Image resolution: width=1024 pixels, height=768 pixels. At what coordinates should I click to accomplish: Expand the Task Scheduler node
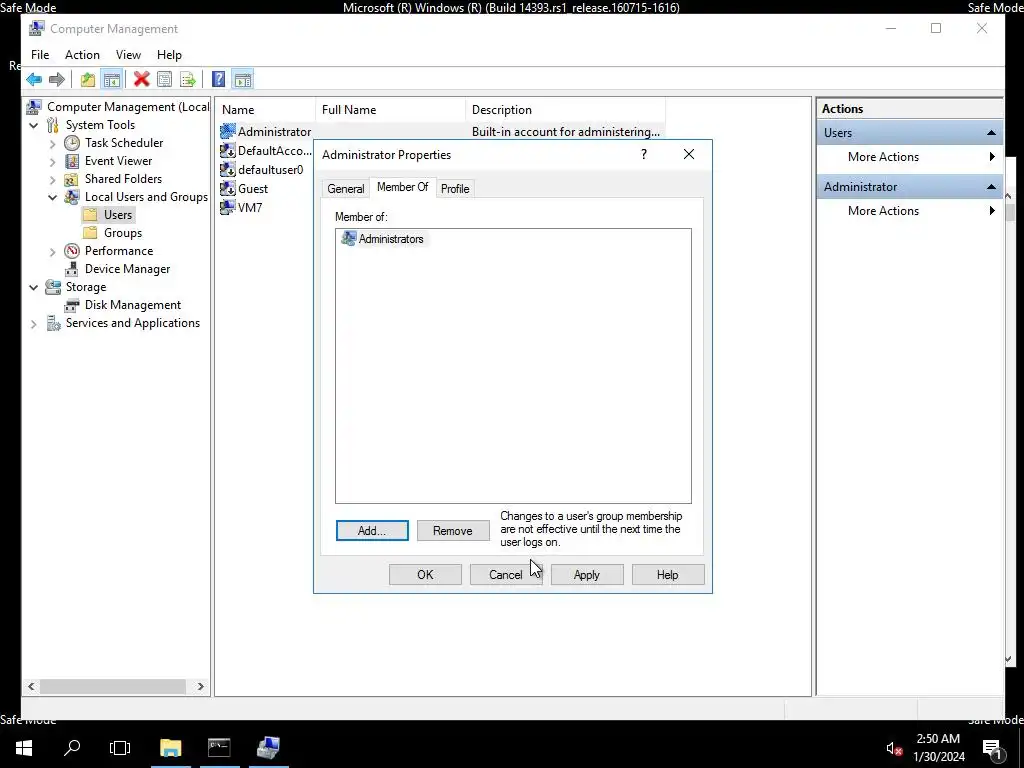click(53, 143)
